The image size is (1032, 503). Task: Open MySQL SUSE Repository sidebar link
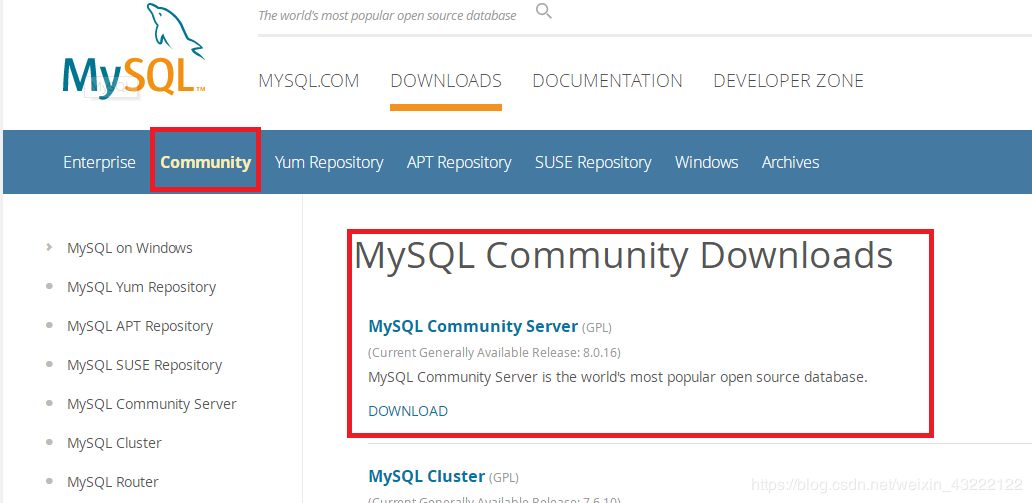(x=144, y=365)
